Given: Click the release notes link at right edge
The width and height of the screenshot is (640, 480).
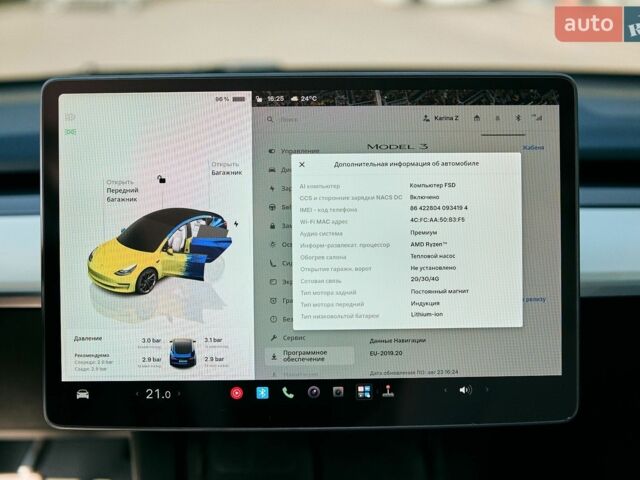Looking at the screenshot, I should 535,299.
